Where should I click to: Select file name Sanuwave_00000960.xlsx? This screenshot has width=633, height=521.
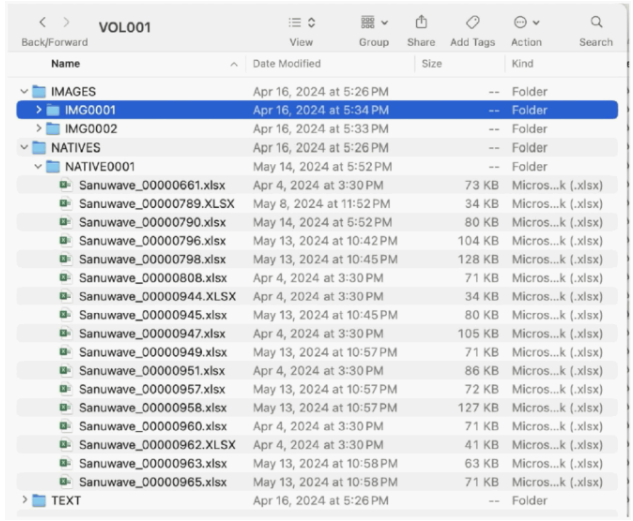[x=153, y=427]
